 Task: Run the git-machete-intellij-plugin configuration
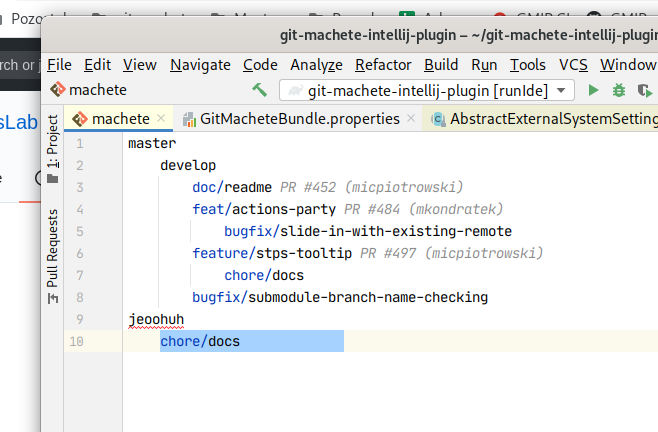[593, 90]
